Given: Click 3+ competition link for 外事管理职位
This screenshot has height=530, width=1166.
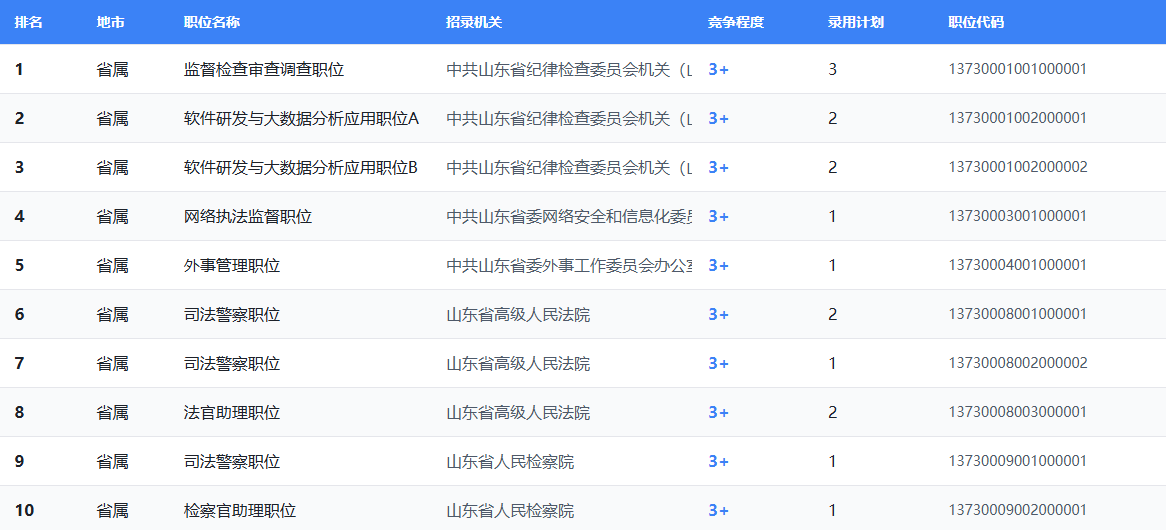Looking at the screenshot, I should [718, 265].
